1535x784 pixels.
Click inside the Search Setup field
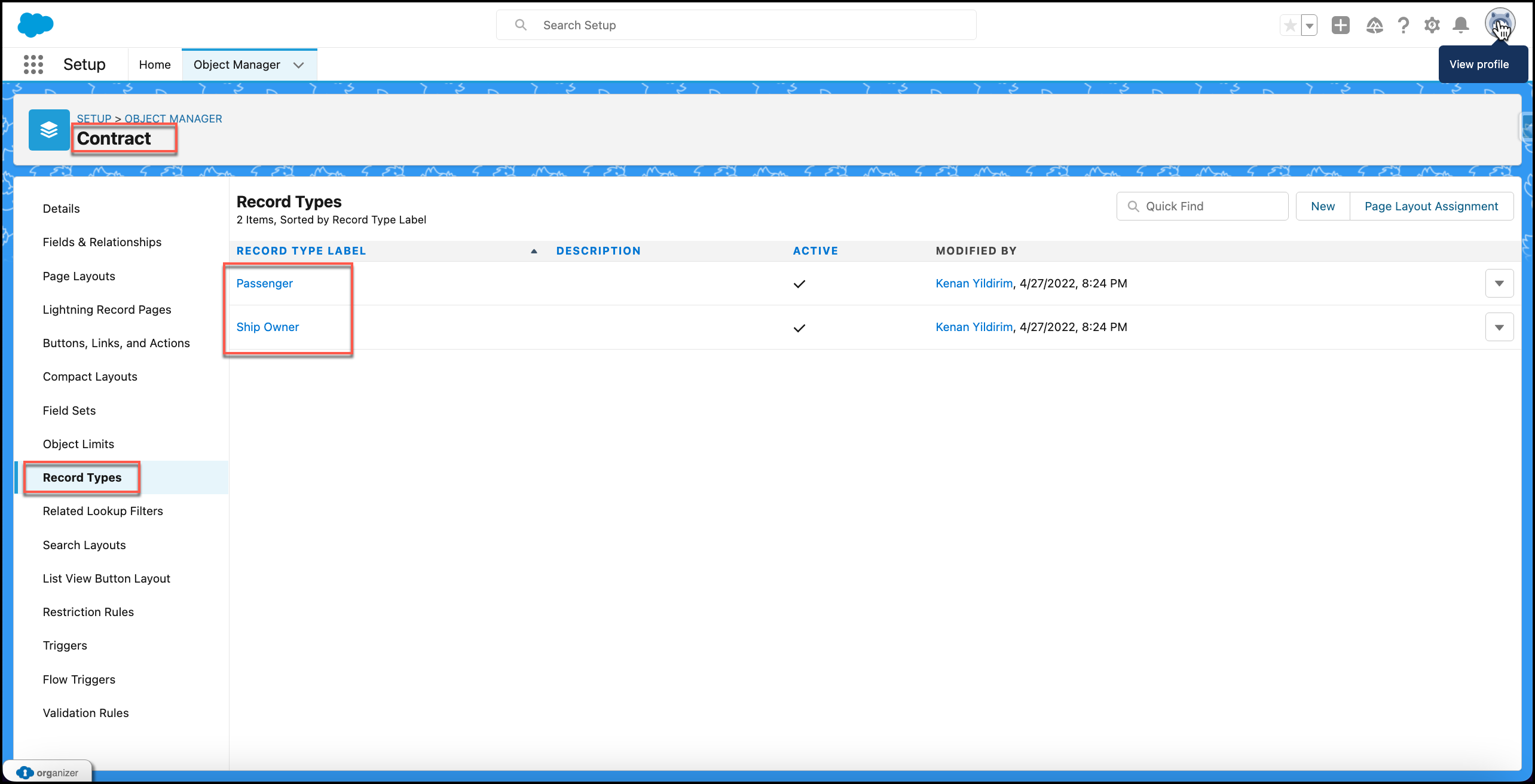(x=736, y=25)
